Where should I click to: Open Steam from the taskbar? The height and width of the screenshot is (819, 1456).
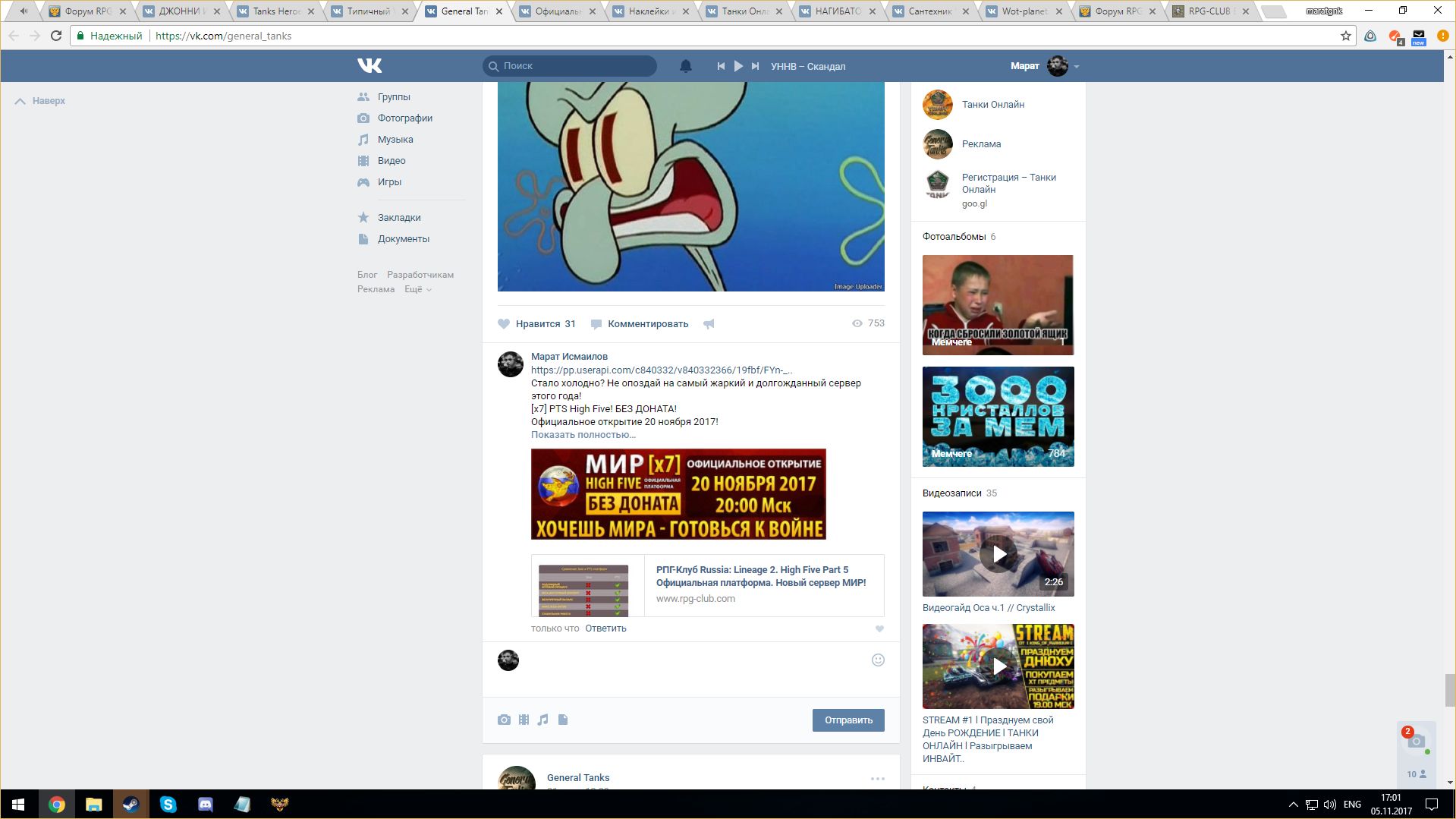[131, 805]
